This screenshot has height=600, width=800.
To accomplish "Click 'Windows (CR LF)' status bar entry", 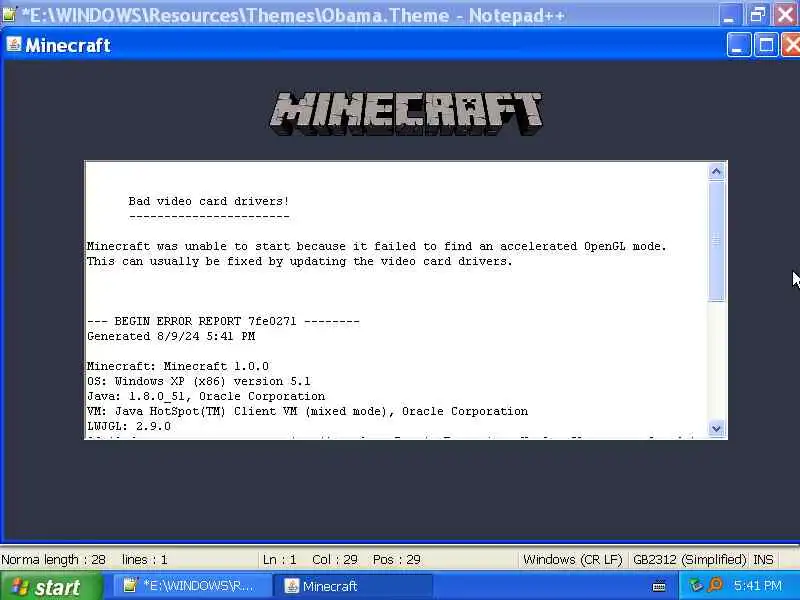I will (x=573, y=560).
